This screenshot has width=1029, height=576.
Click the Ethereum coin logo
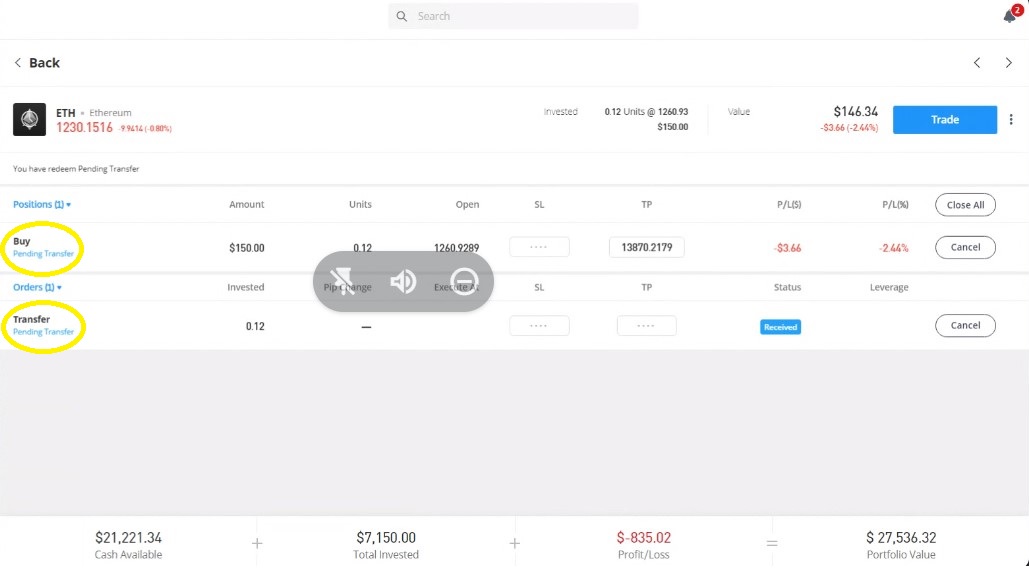pyautogui.click(x=29, y=119)
